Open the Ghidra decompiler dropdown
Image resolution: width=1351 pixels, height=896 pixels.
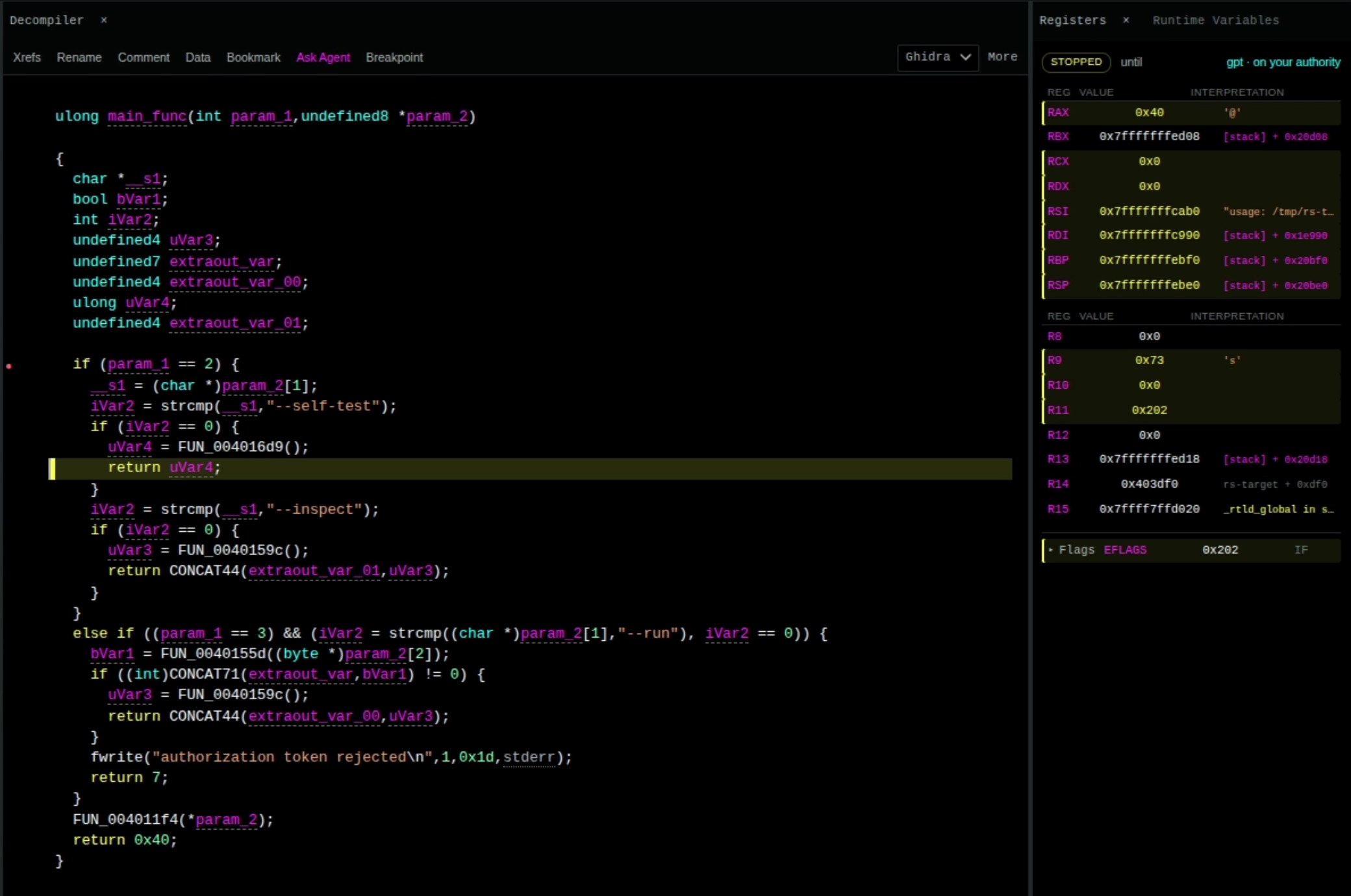point(938,57)
